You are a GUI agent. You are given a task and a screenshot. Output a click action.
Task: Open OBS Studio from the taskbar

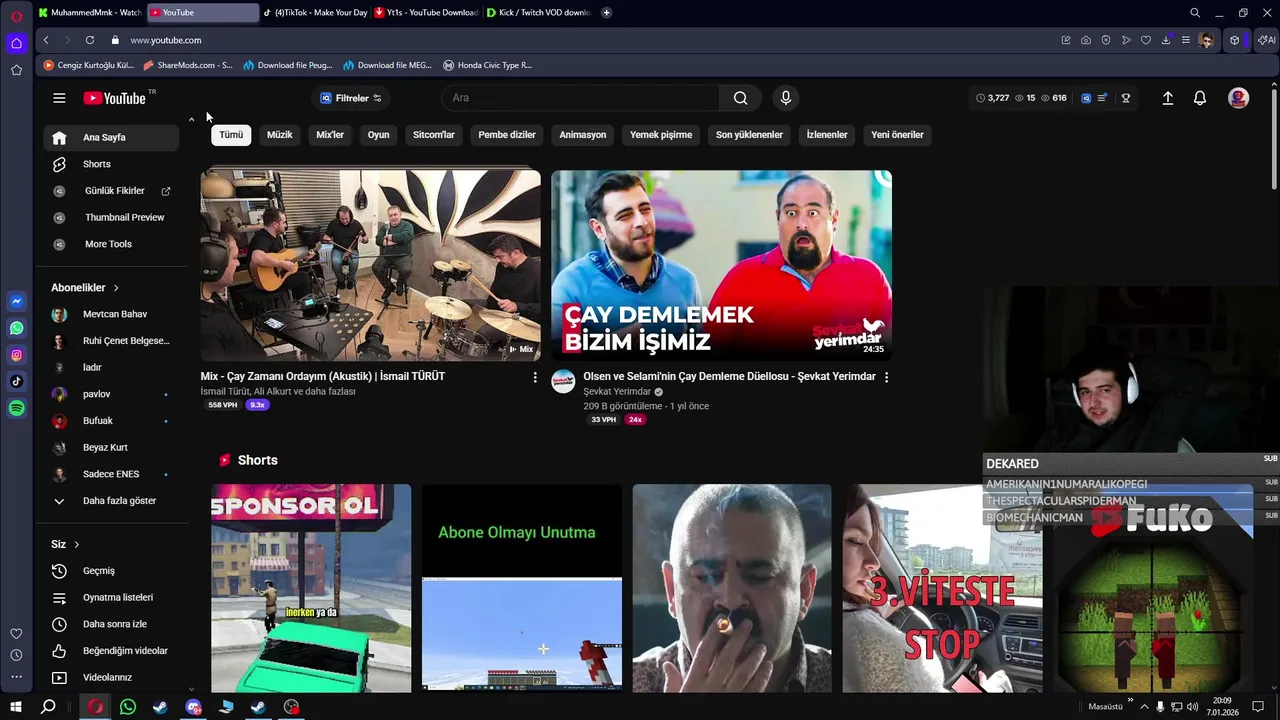(291, 707)
